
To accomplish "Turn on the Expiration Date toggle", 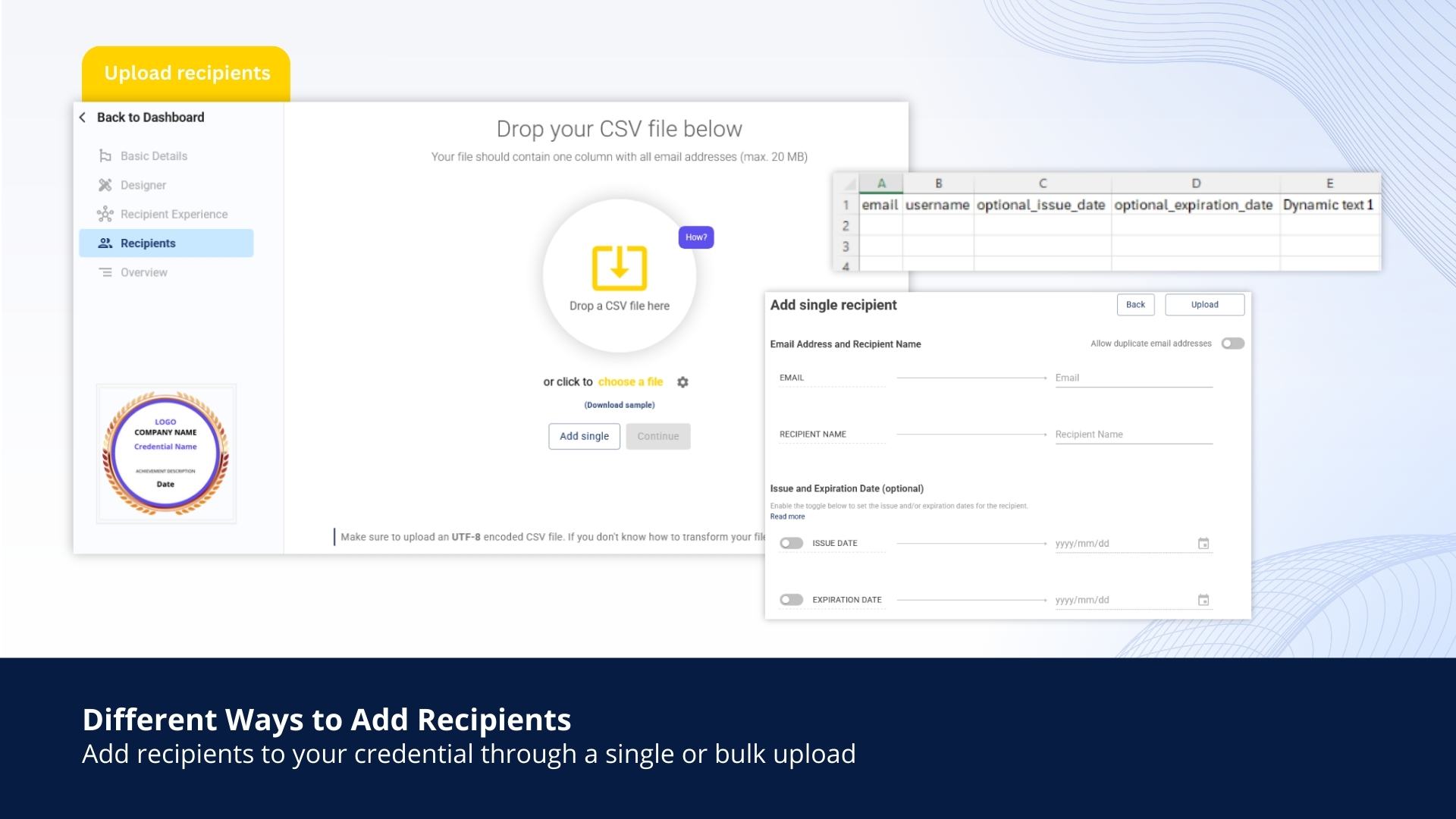I will coord(791,600).
